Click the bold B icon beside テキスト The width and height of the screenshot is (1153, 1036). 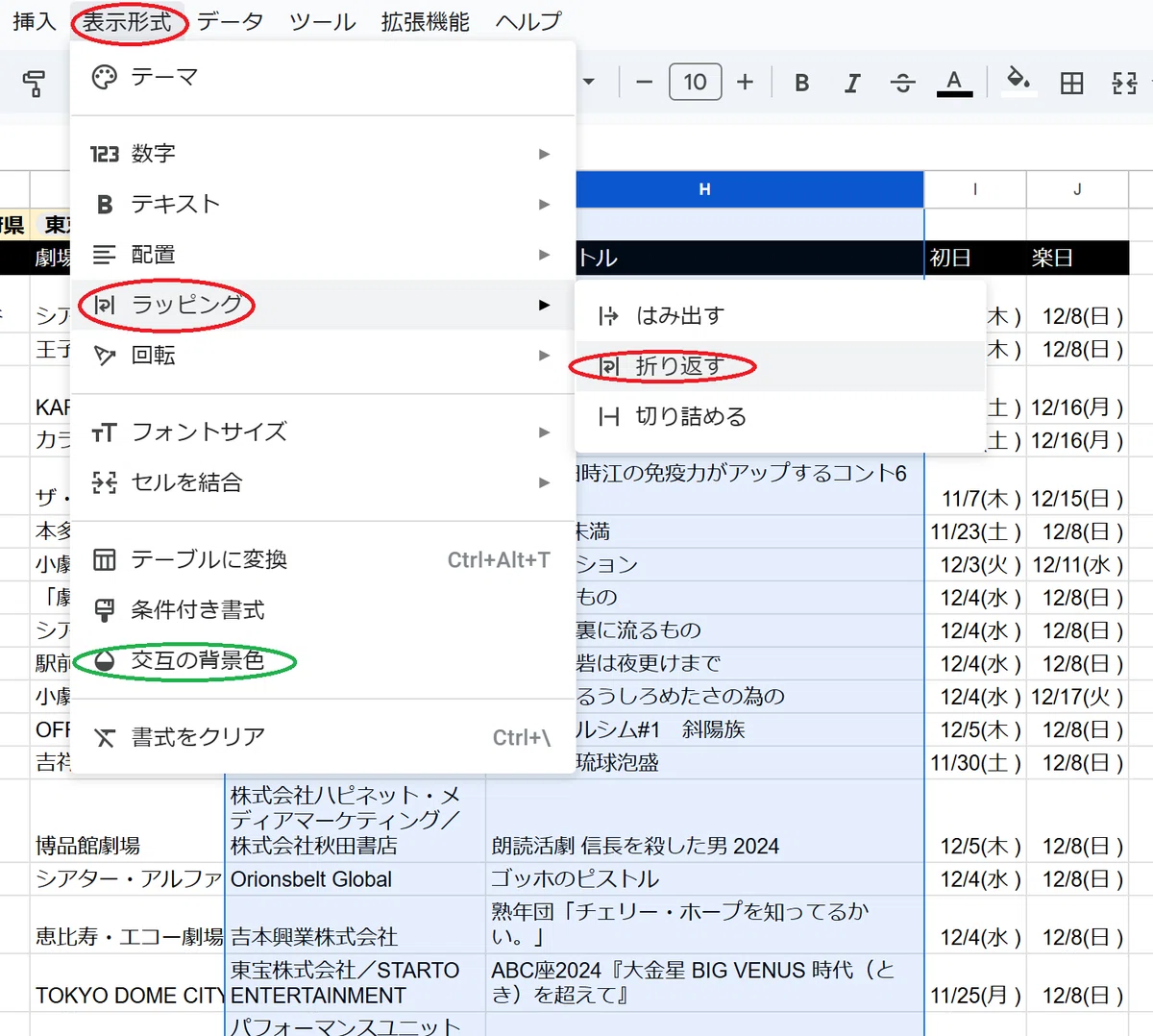click(x=105, y=205)
